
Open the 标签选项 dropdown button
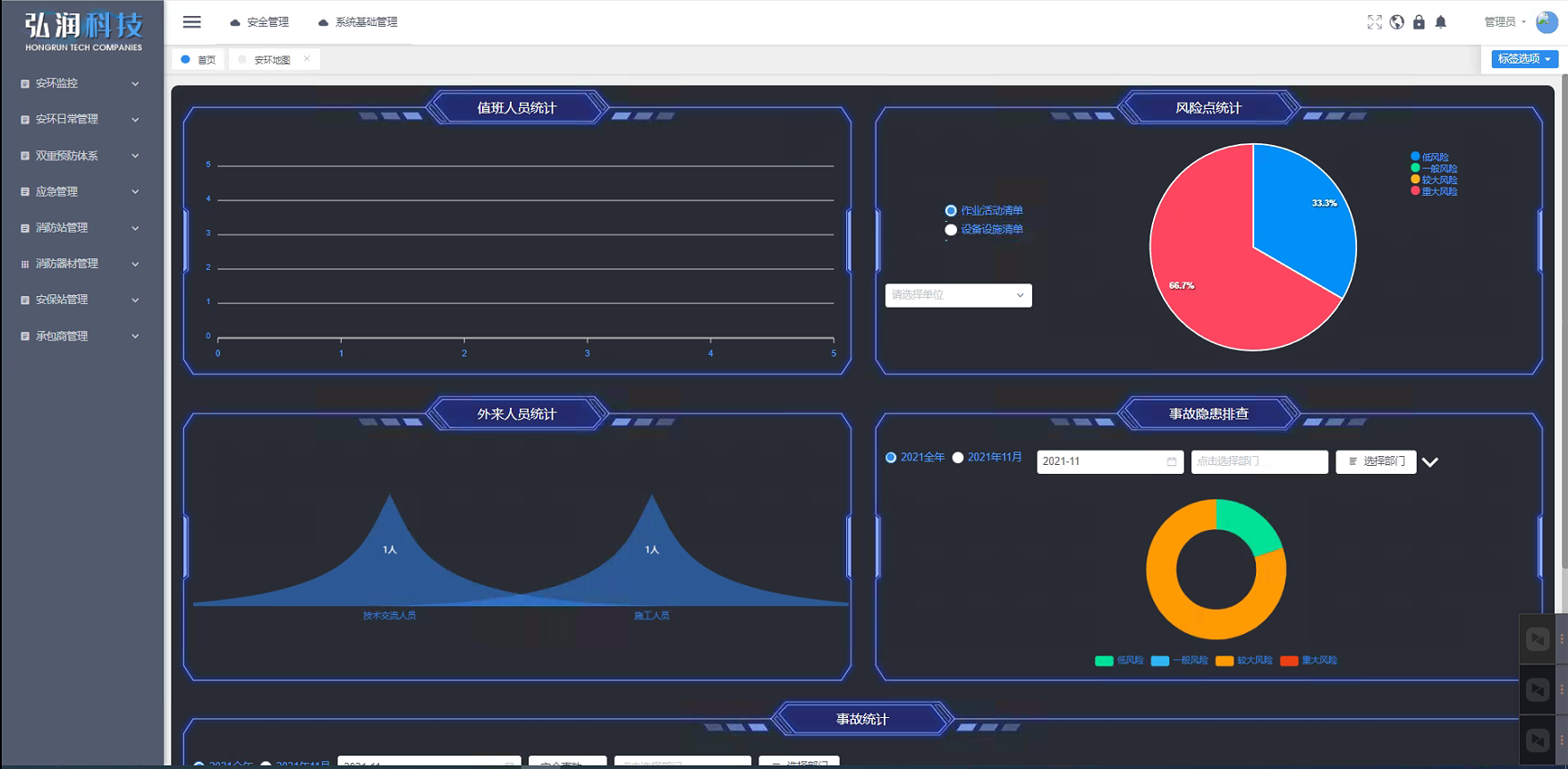(1524, 59)
